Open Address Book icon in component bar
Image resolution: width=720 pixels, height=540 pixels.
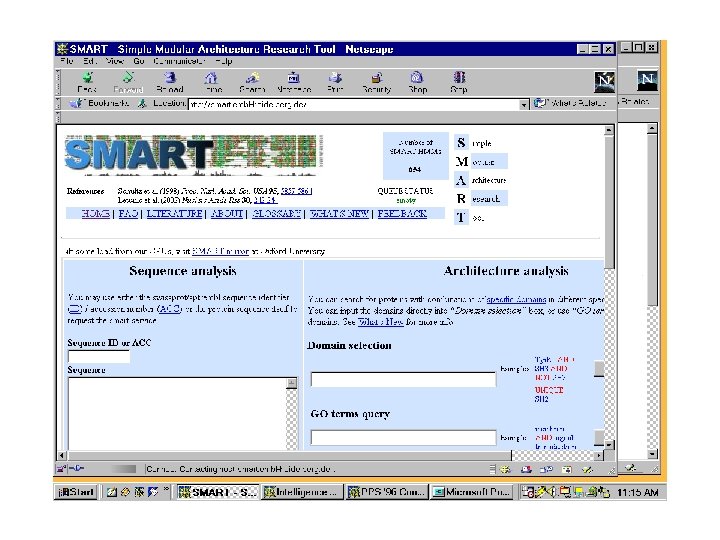coord(567,469)
